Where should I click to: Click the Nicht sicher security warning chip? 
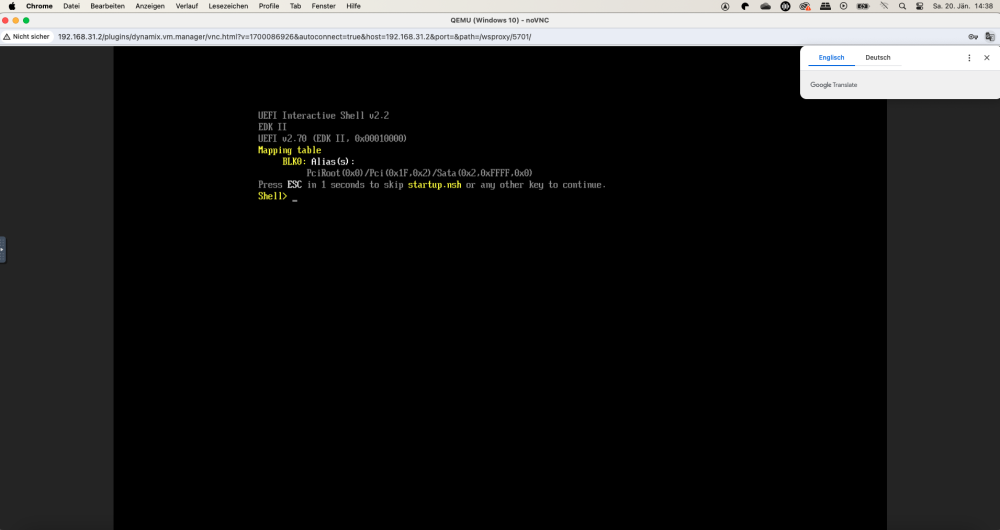pyautogui.click(x=26, y=36)
